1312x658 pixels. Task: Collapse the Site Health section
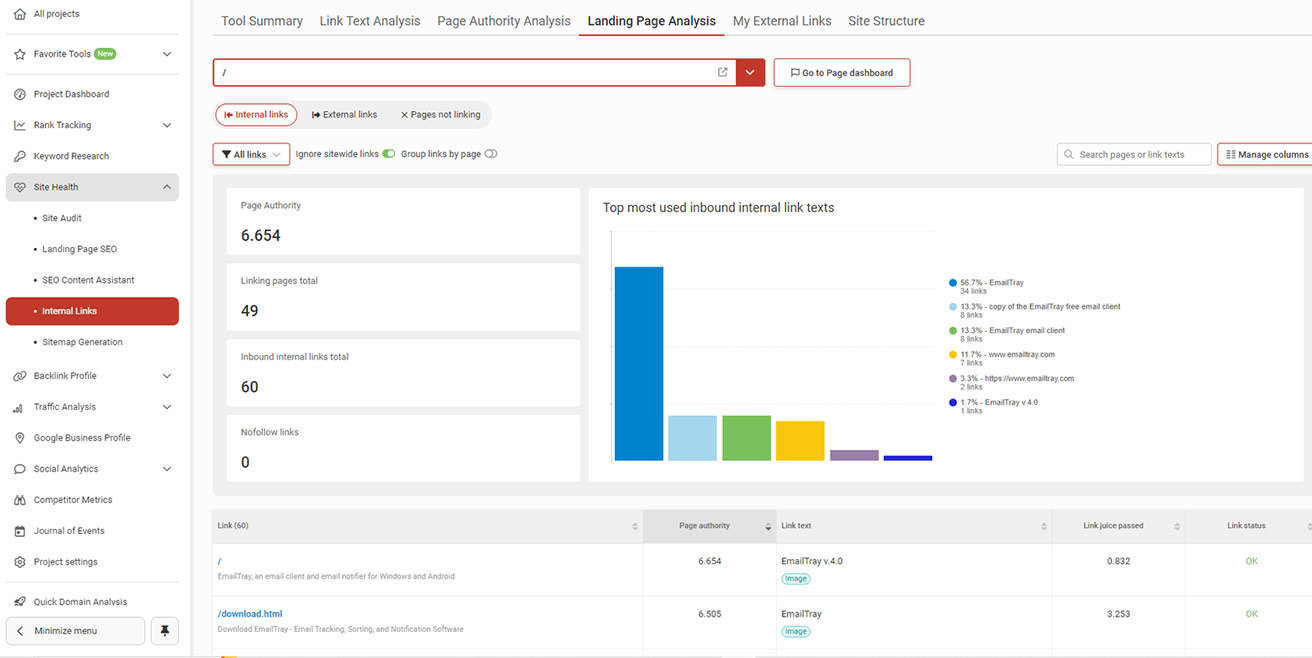(x=167, y=187)
